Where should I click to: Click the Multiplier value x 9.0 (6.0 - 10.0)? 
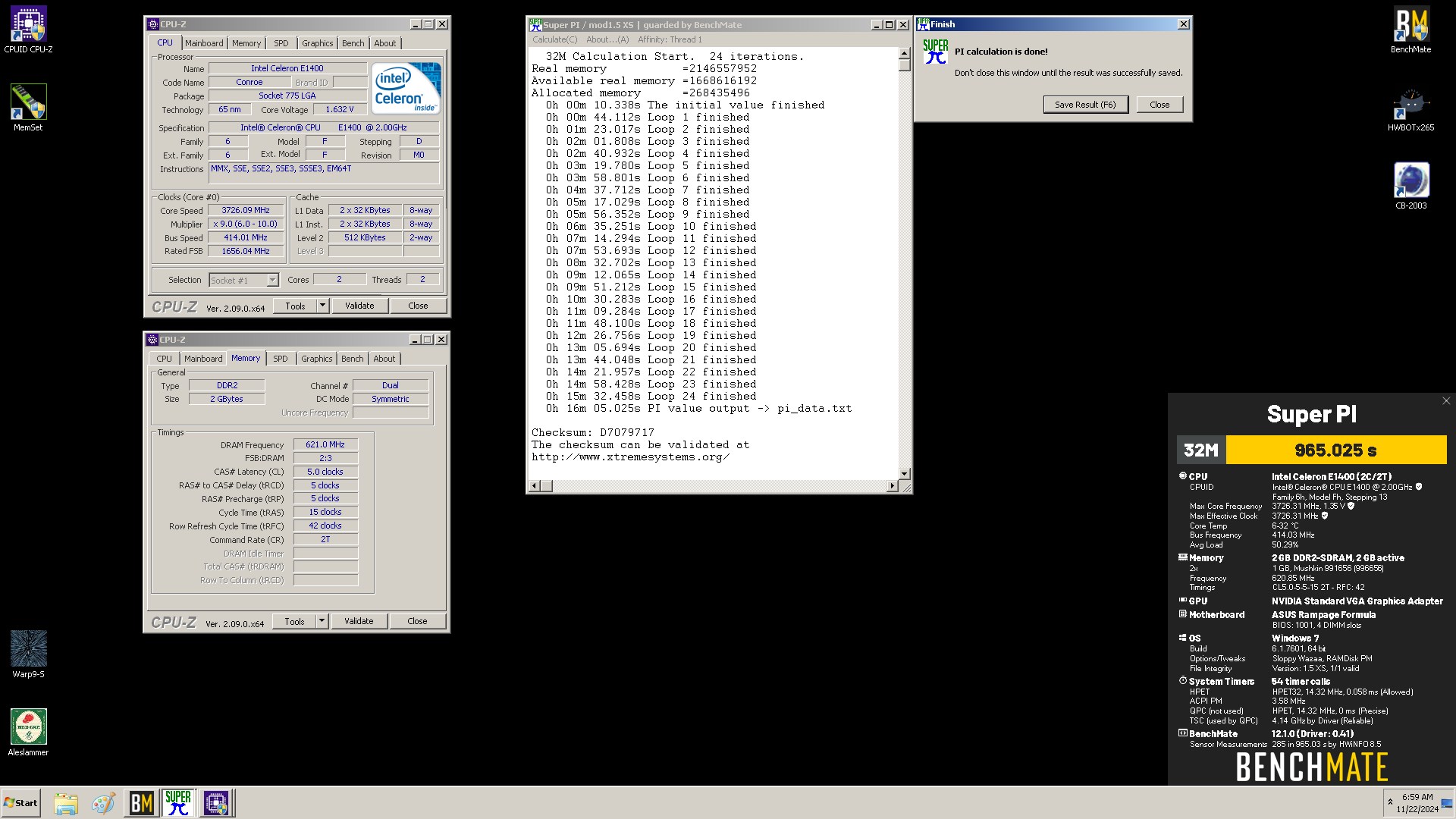[x=246, y=224]
